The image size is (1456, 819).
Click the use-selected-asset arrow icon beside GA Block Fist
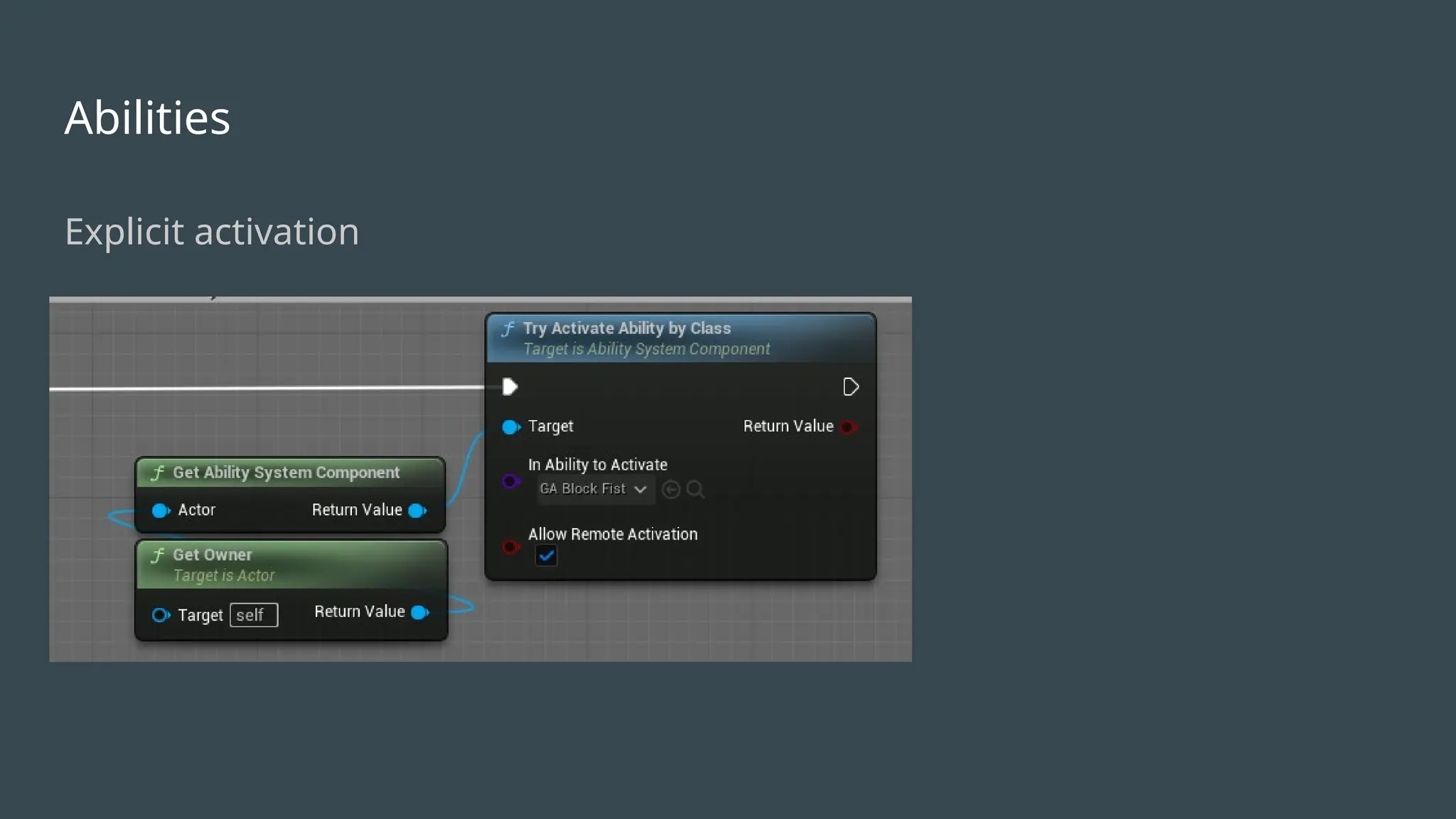pyautogui.click(x=670, y=489)
